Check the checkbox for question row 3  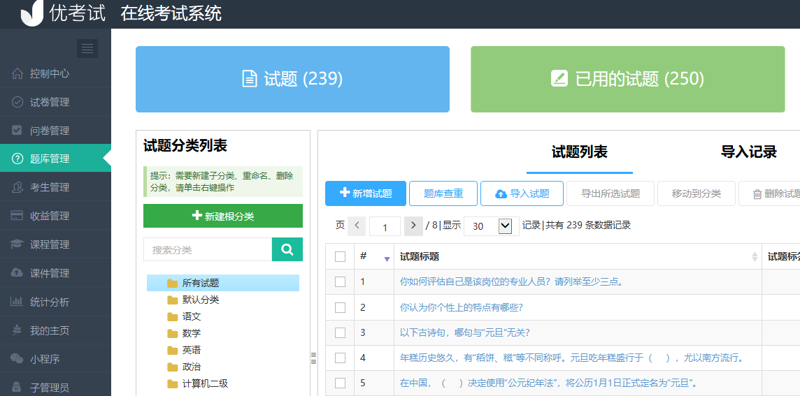click(340, 333)
